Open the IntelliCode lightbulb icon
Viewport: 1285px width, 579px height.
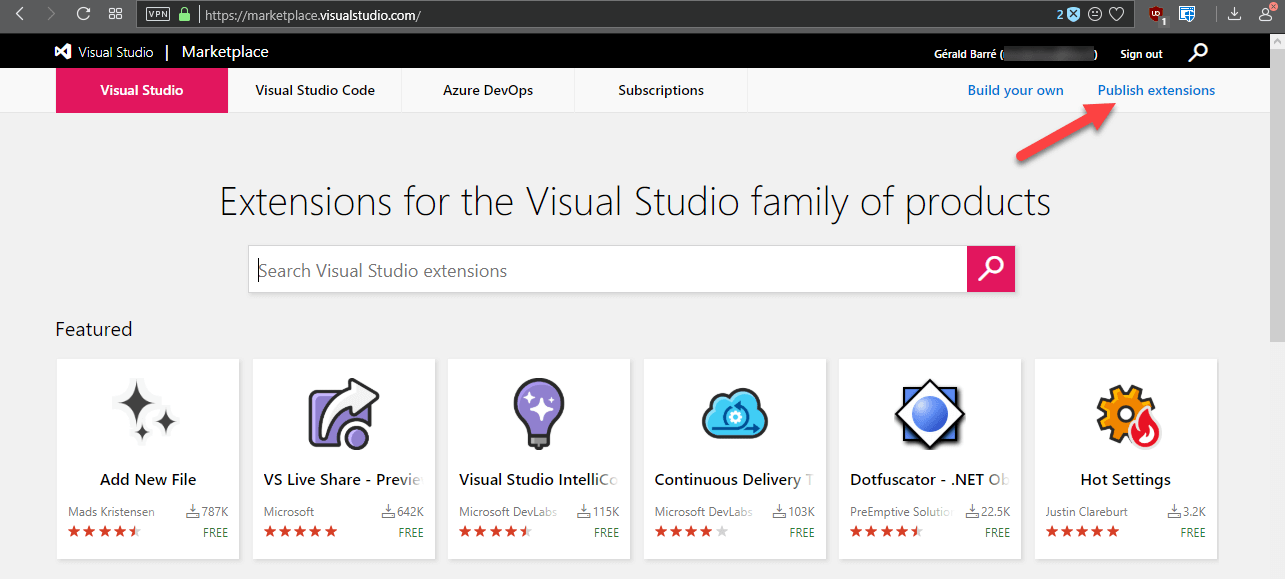tap(539, 412)
